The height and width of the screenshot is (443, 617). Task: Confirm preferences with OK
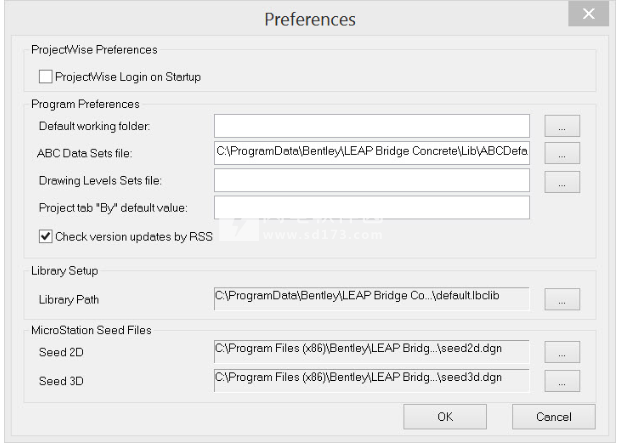coord(445,417)
